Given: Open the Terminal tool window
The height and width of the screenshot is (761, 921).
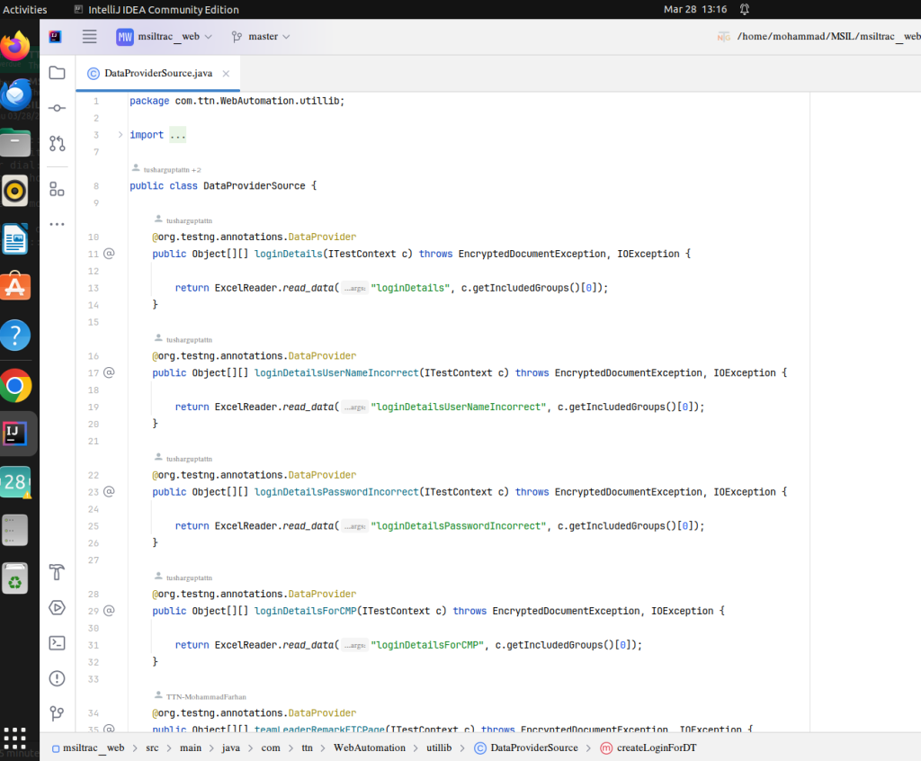Looking at the screenshot, I should coord(57,643).
